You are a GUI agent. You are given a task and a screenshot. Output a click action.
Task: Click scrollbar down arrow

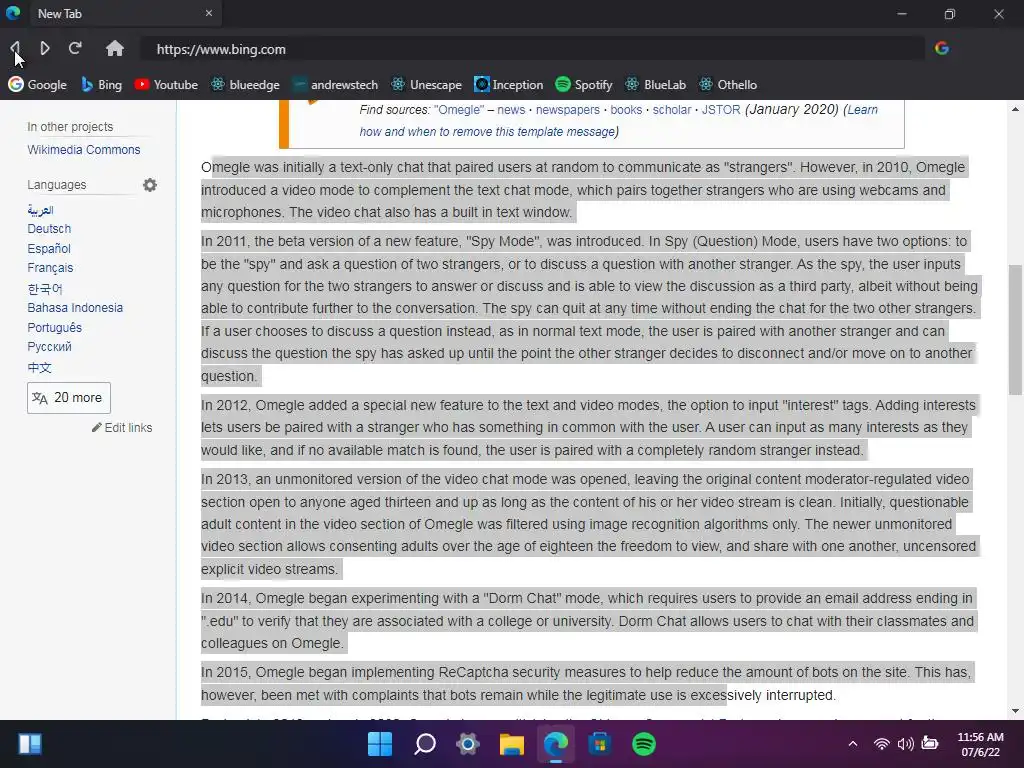click(x=1015, y=711)
